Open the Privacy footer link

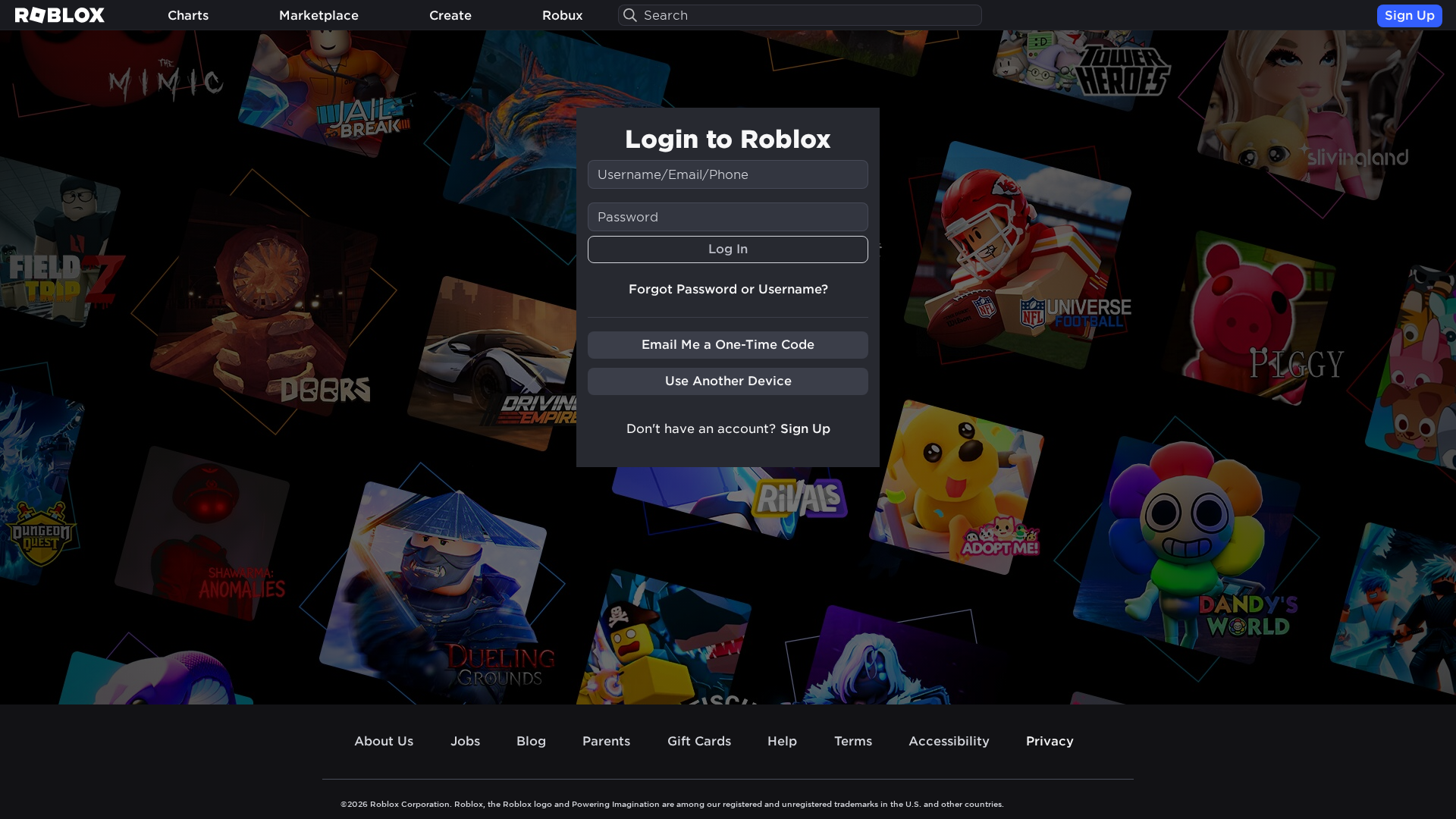1050,741
